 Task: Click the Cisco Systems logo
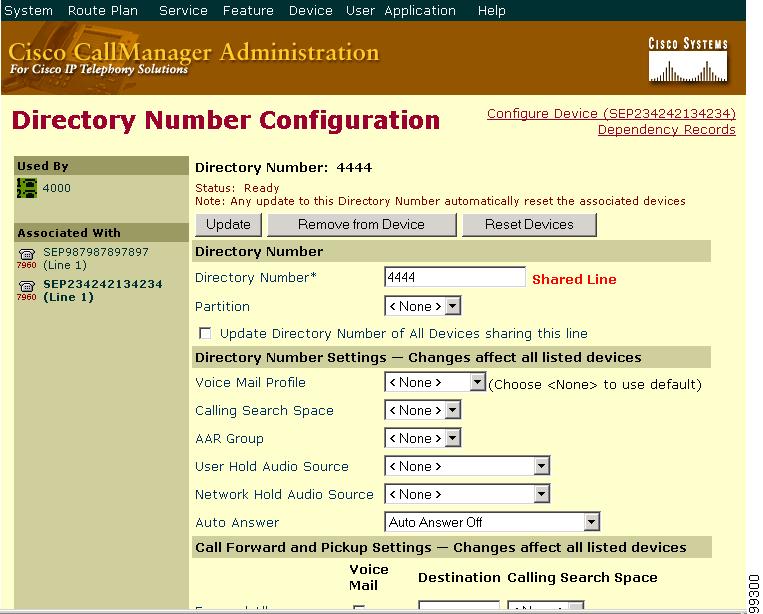(688, 59)
